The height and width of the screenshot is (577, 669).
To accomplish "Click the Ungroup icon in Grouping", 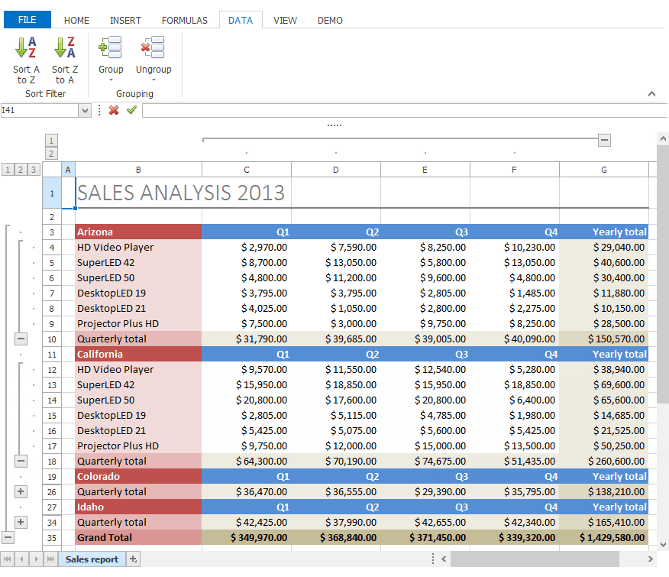I will tap(153, 48).
